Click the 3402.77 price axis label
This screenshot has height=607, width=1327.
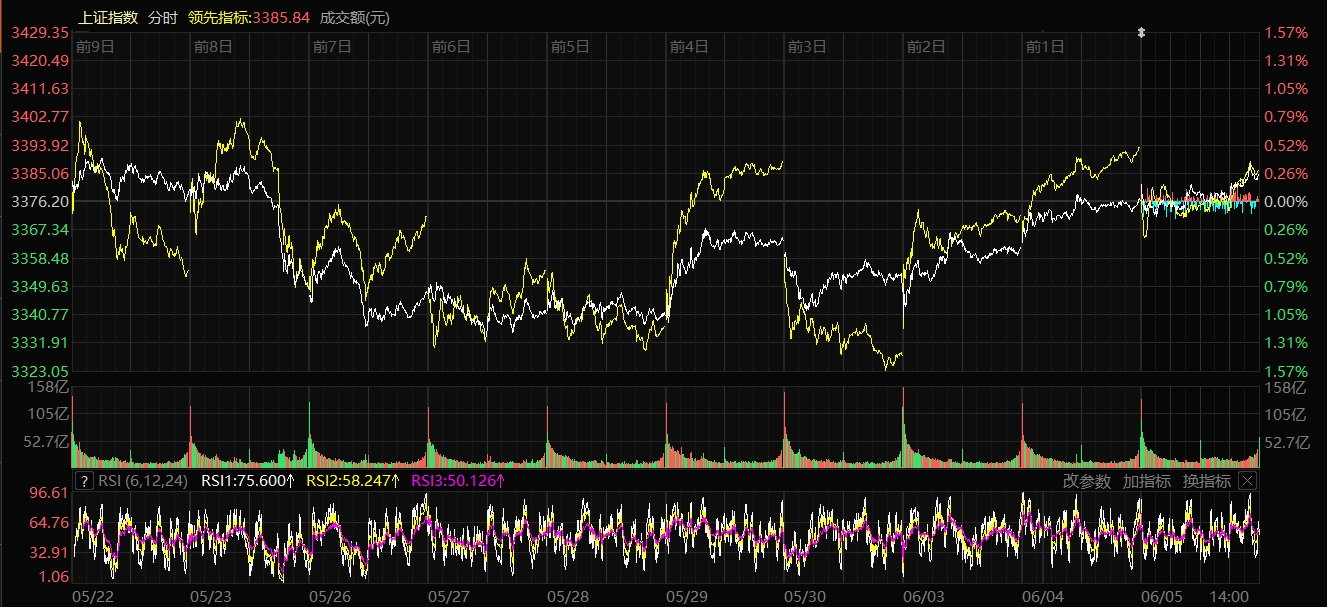pos(40,116)
